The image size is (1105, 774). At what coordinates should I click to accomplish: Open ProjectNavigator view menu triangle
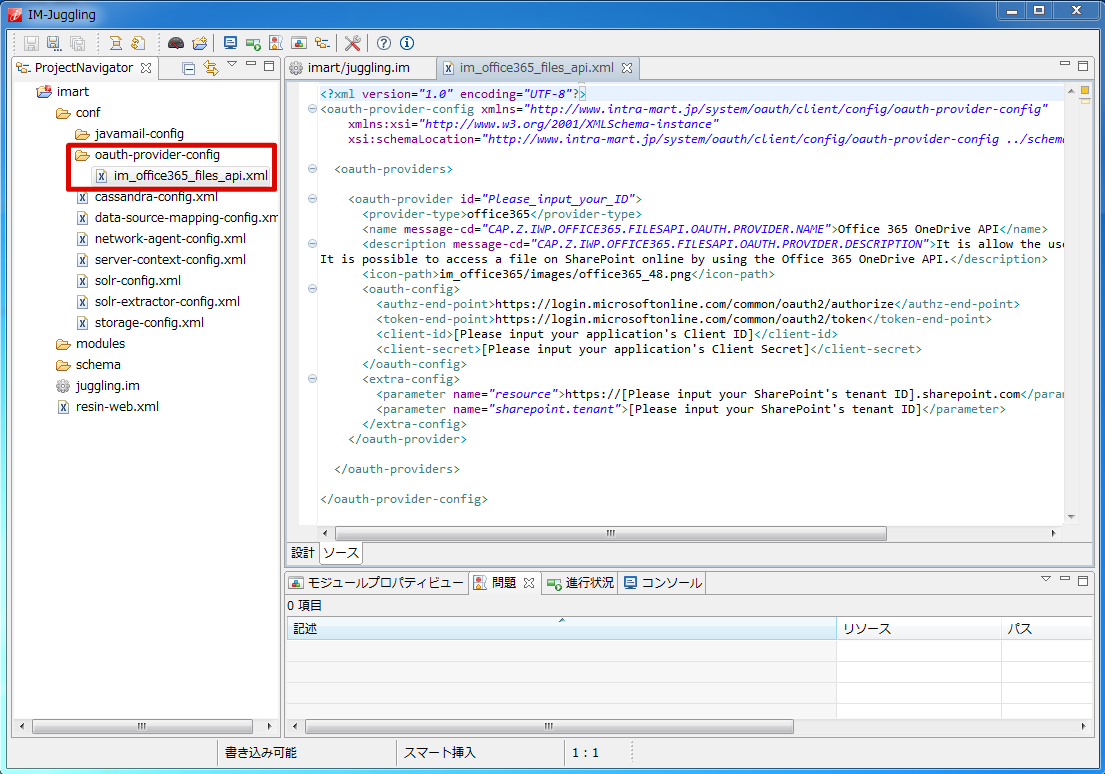pyautogui.click(x=232, y=65)
